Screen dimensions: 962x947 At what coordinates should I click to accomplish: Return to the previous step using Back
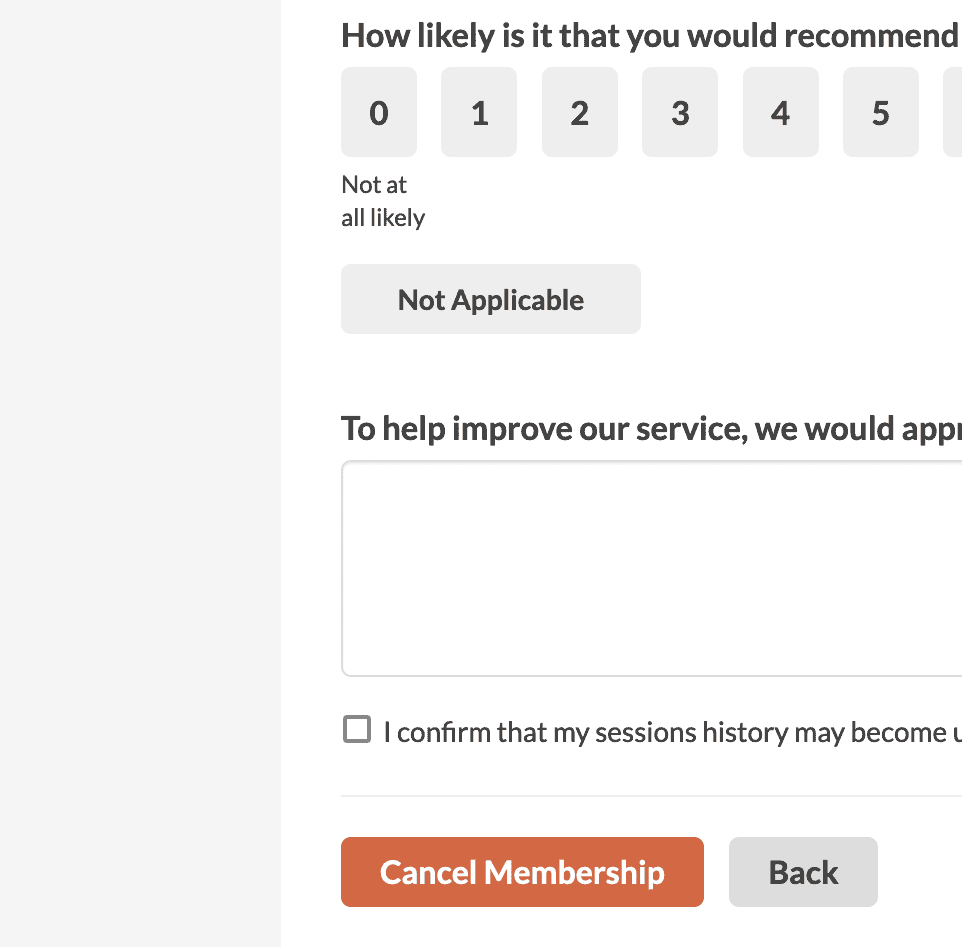pos(803,871)
